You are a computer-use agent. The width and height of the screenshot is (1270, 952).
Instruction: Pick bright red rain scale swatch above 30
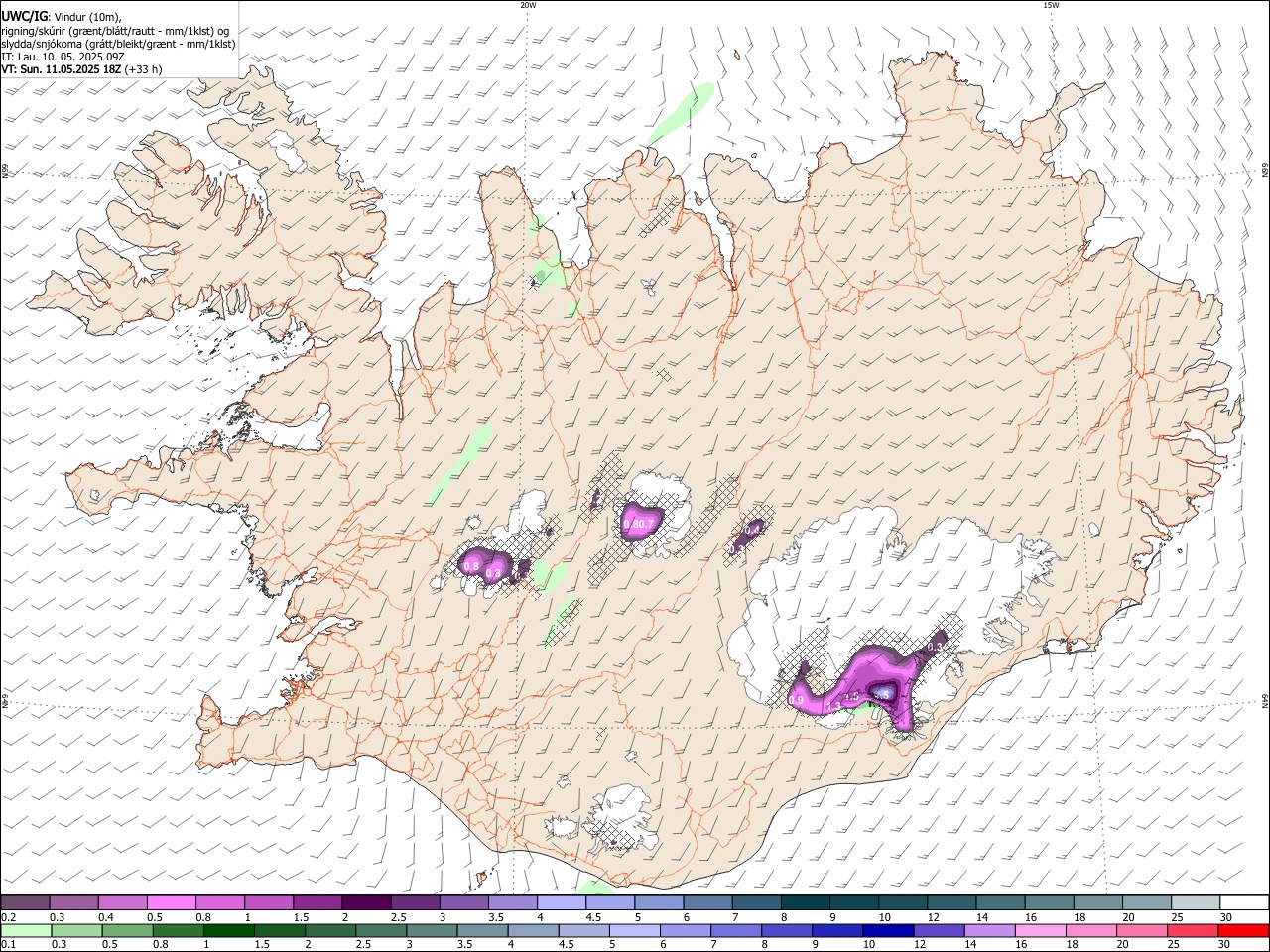[x=1243, y=931]
